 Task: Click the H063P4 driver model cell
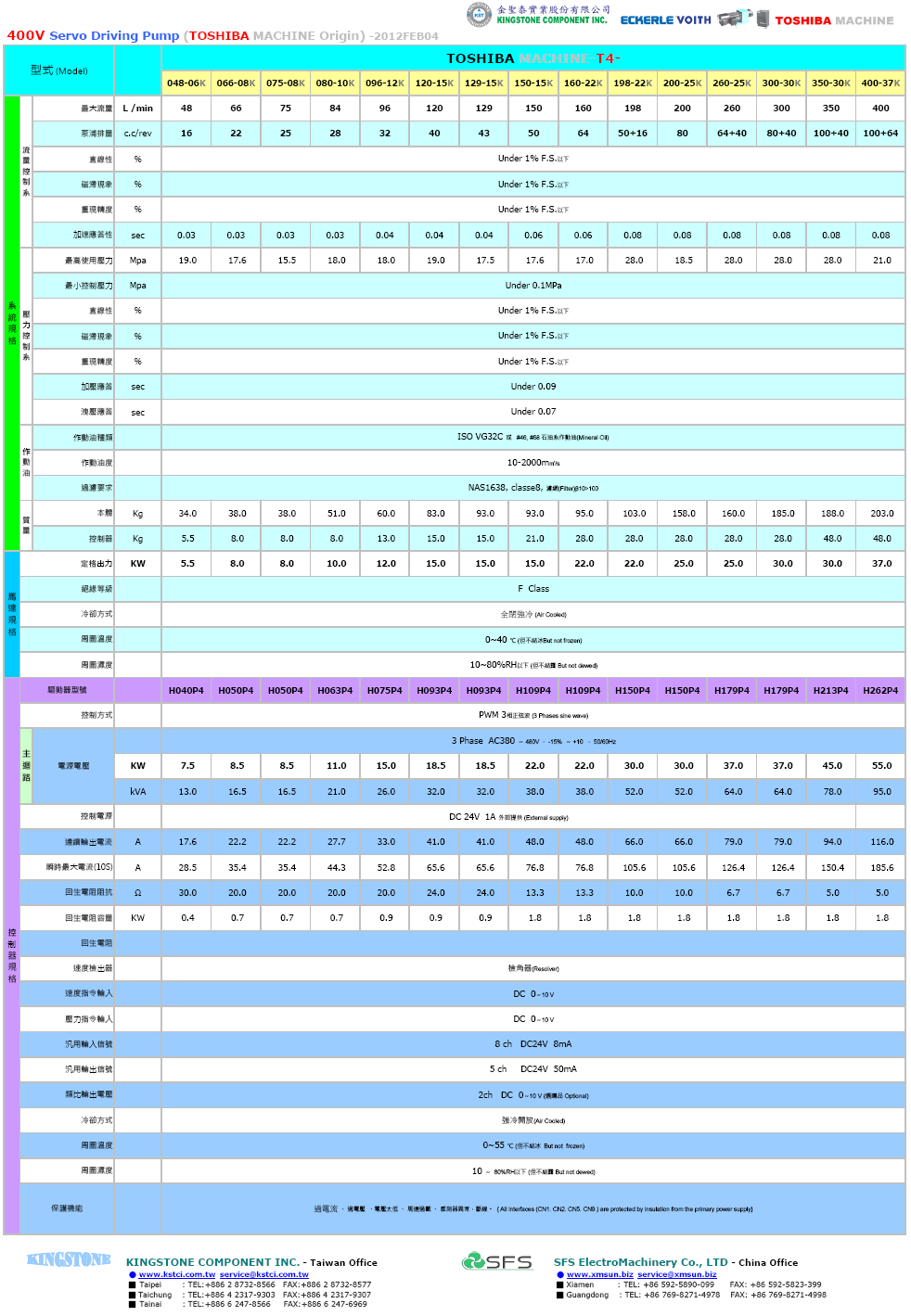click(x=335, y=690)
